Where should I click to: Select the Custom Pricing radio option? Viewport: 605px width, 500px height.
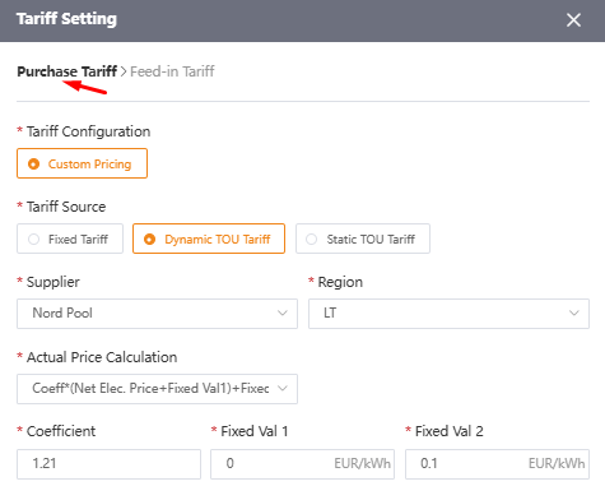pos(82,164)
